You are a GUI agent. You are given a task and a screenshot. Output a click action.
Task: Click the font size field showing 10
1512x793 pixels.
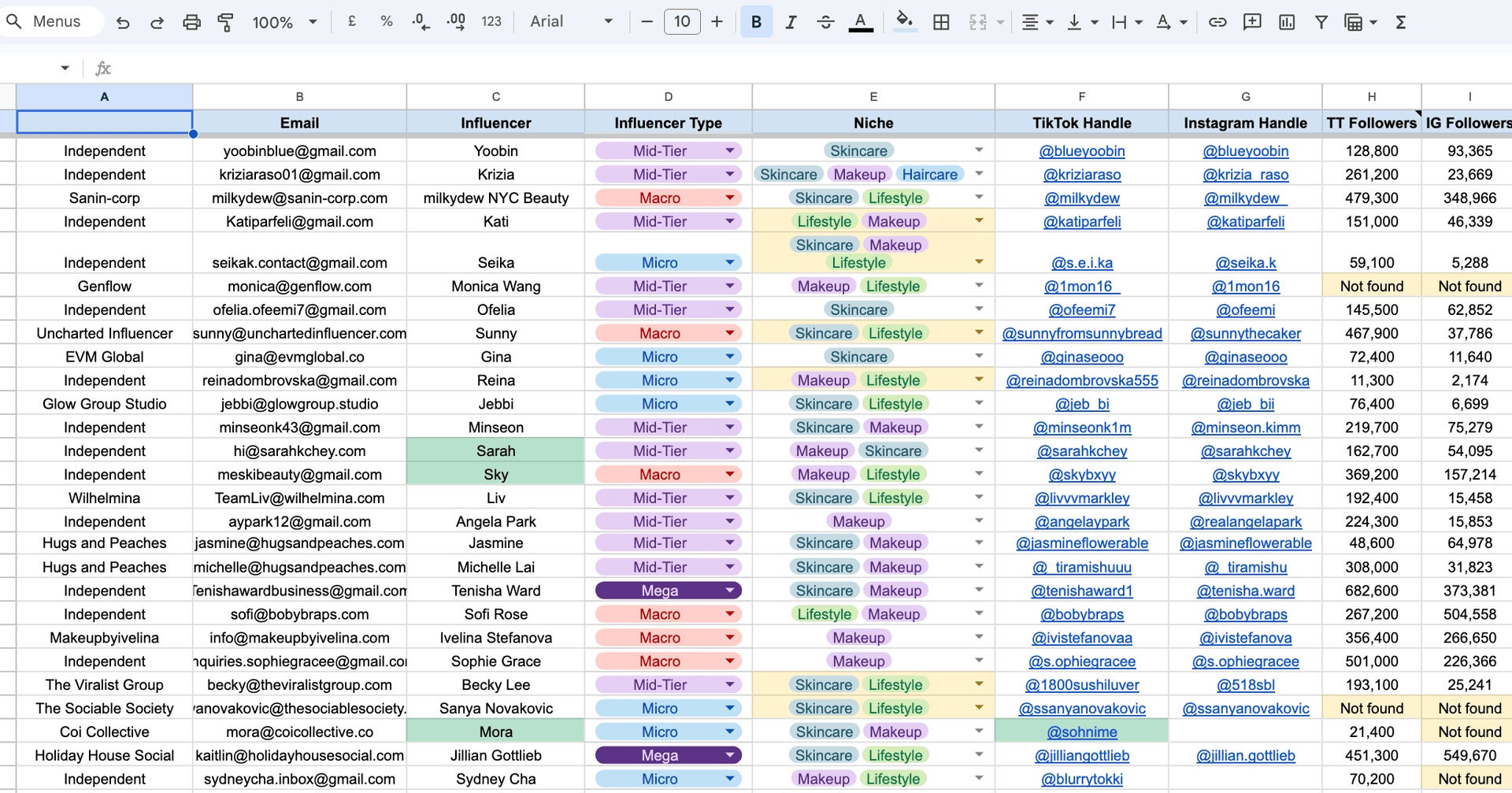point(682,22)
